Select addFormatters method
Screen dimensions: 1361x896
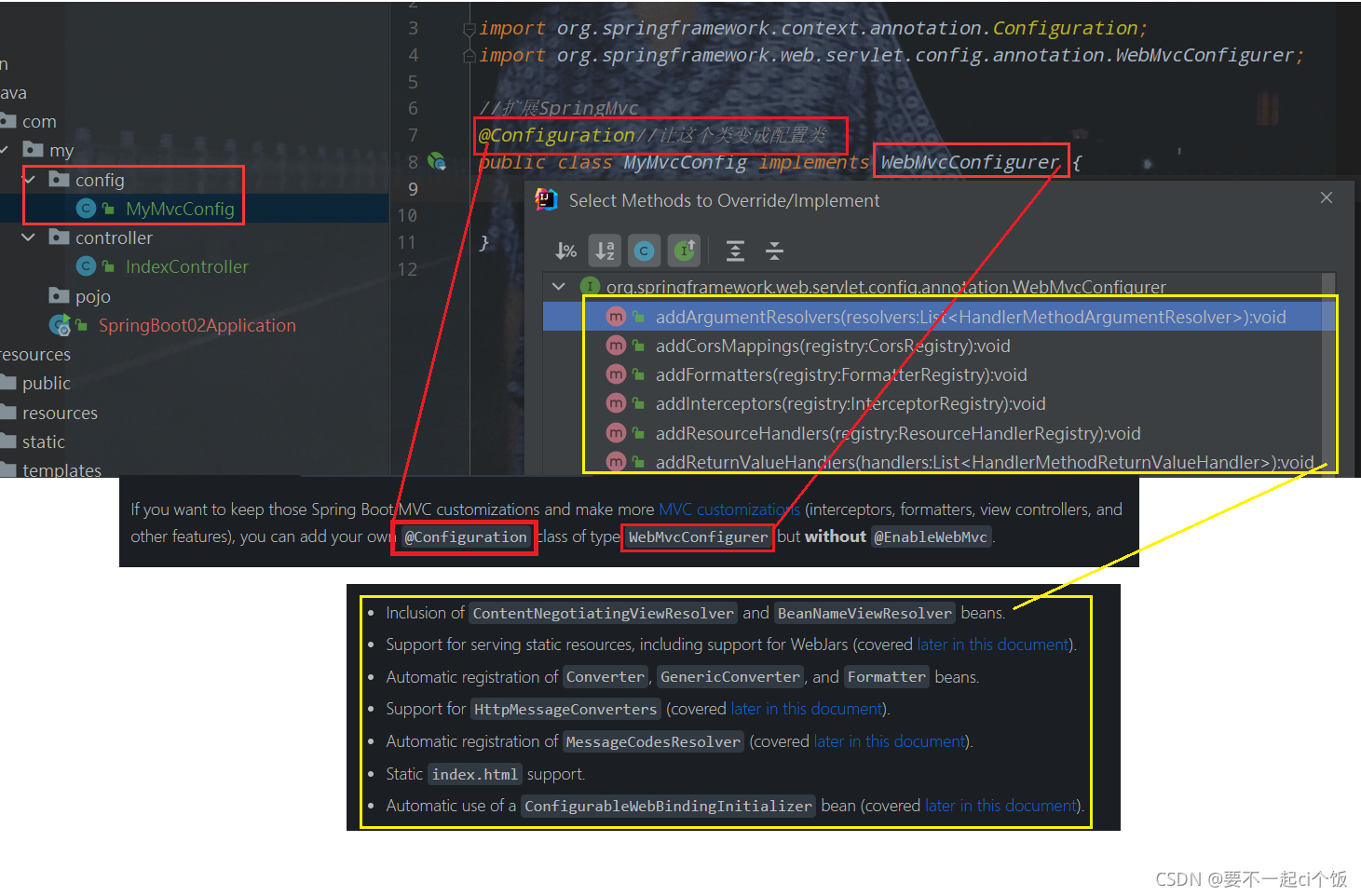tap(841, 375)
